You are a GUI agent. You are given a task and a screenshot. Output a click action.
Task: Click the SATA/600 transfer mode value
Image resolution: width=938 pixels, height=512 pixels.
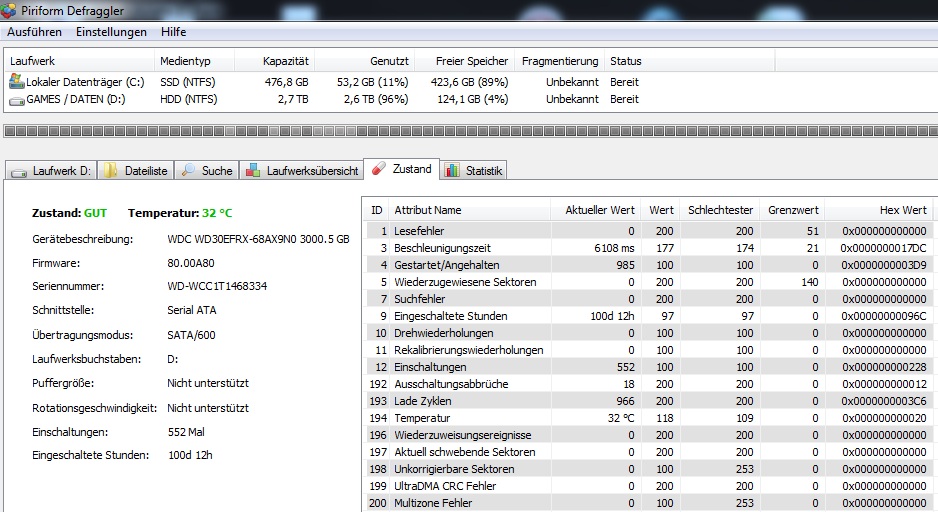tap(191, 335)
